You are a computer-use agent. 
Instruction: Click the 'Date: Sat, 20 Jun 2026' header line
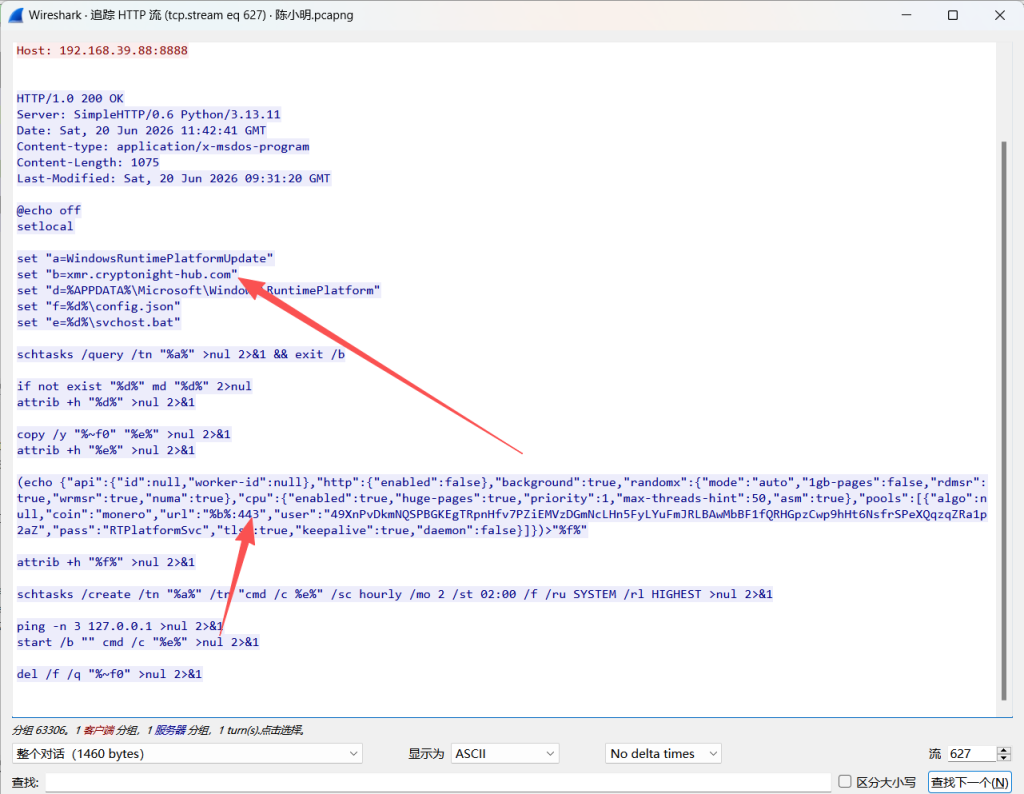click(141, 130)
